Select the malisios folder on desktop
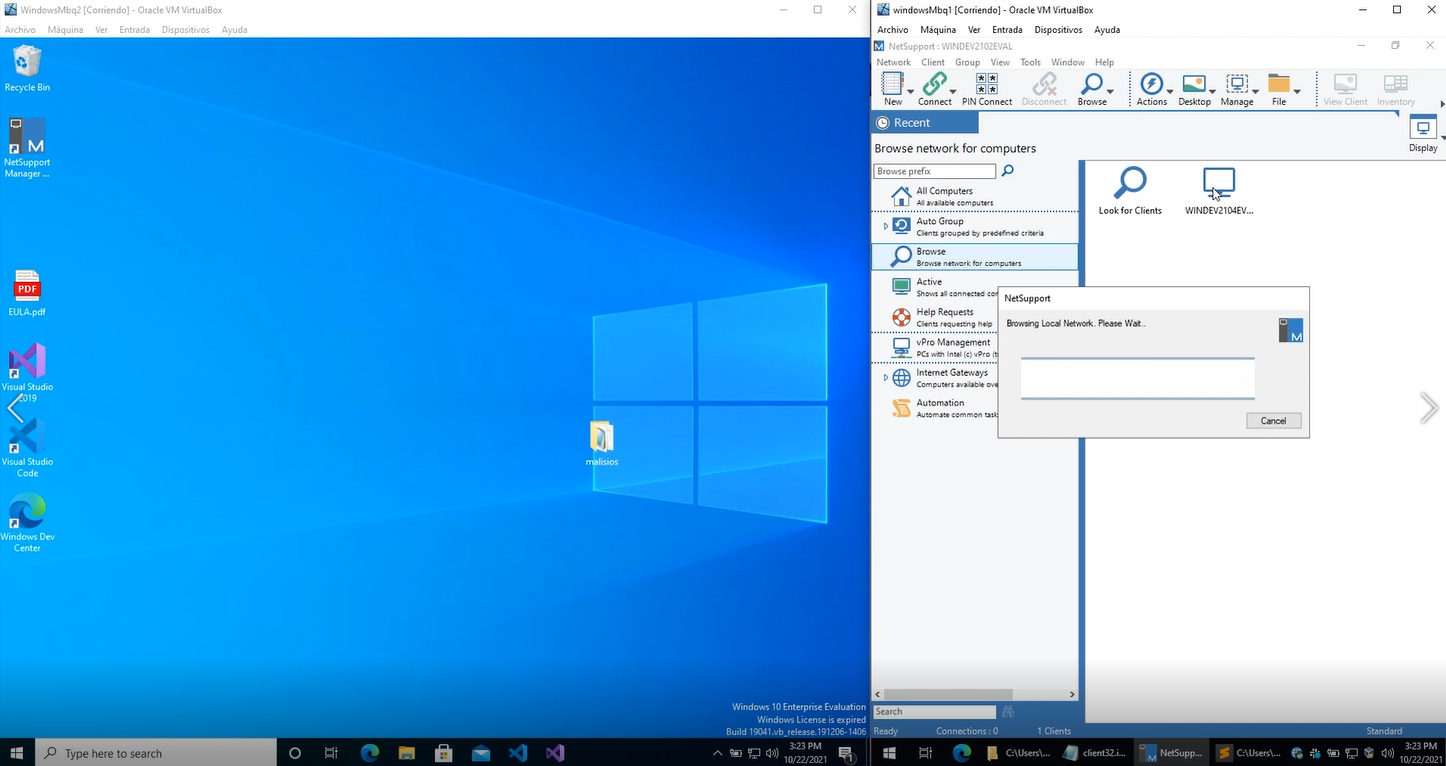Screen dimensions: 1446x766 602,444
